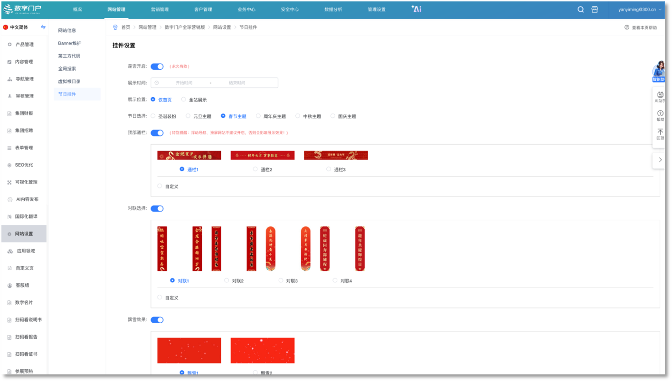Click 网站管理 in the breadcrumb
672x382 pixels.
point(147,27)
